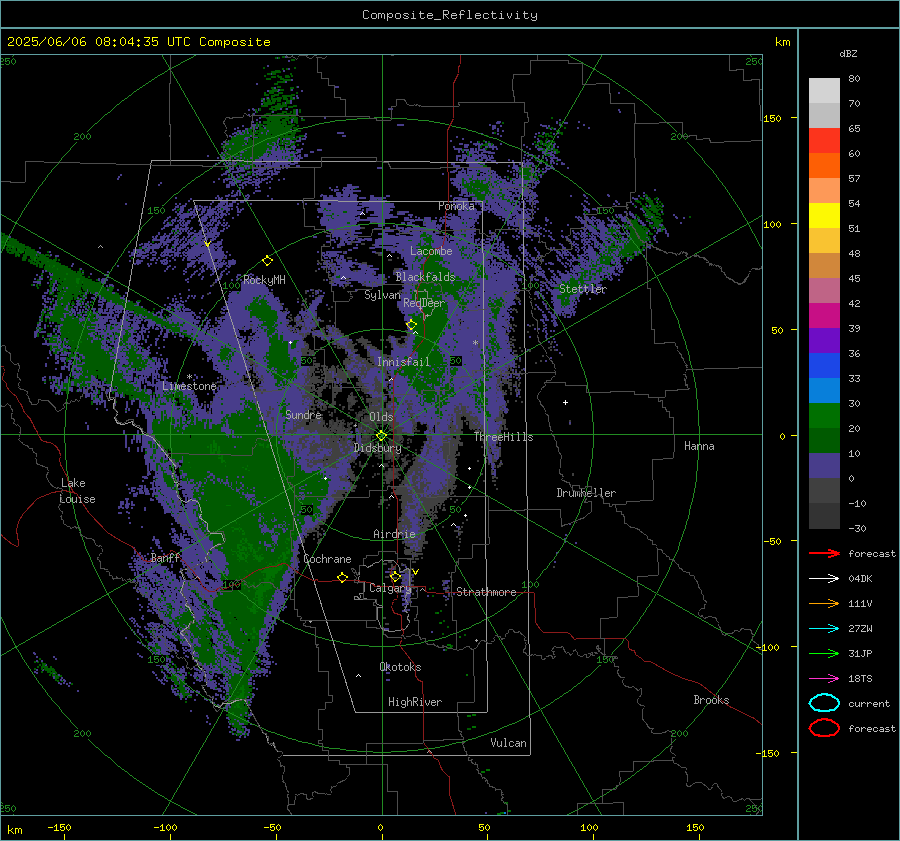Viewport: 900px width, 841px height.
Task: Click the purple 36-39 dBZ color swatch
Action: pyautogui.click(x=824, y=341)
